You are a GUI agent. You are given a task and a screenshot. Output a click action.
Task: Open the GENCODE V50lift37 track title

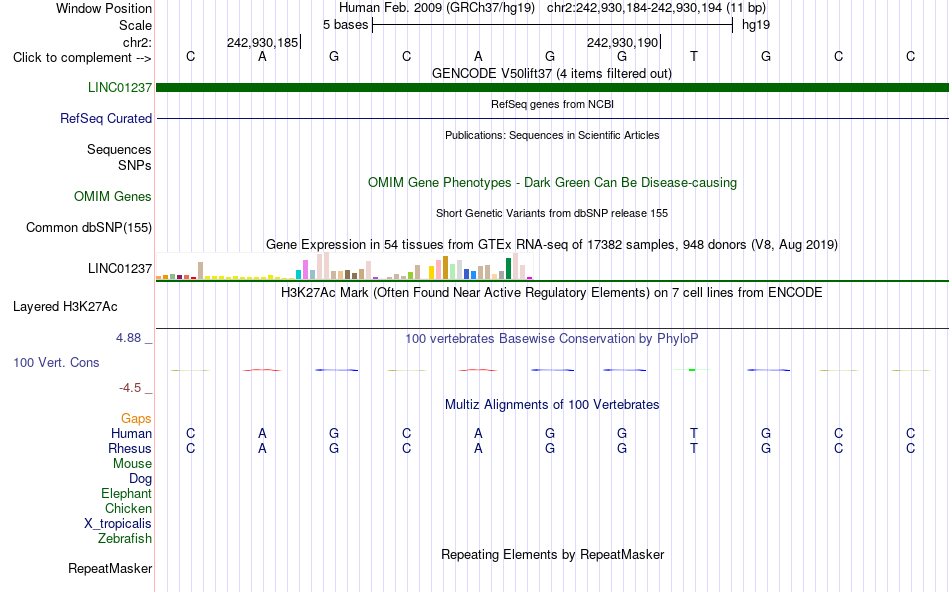(552, 74)
